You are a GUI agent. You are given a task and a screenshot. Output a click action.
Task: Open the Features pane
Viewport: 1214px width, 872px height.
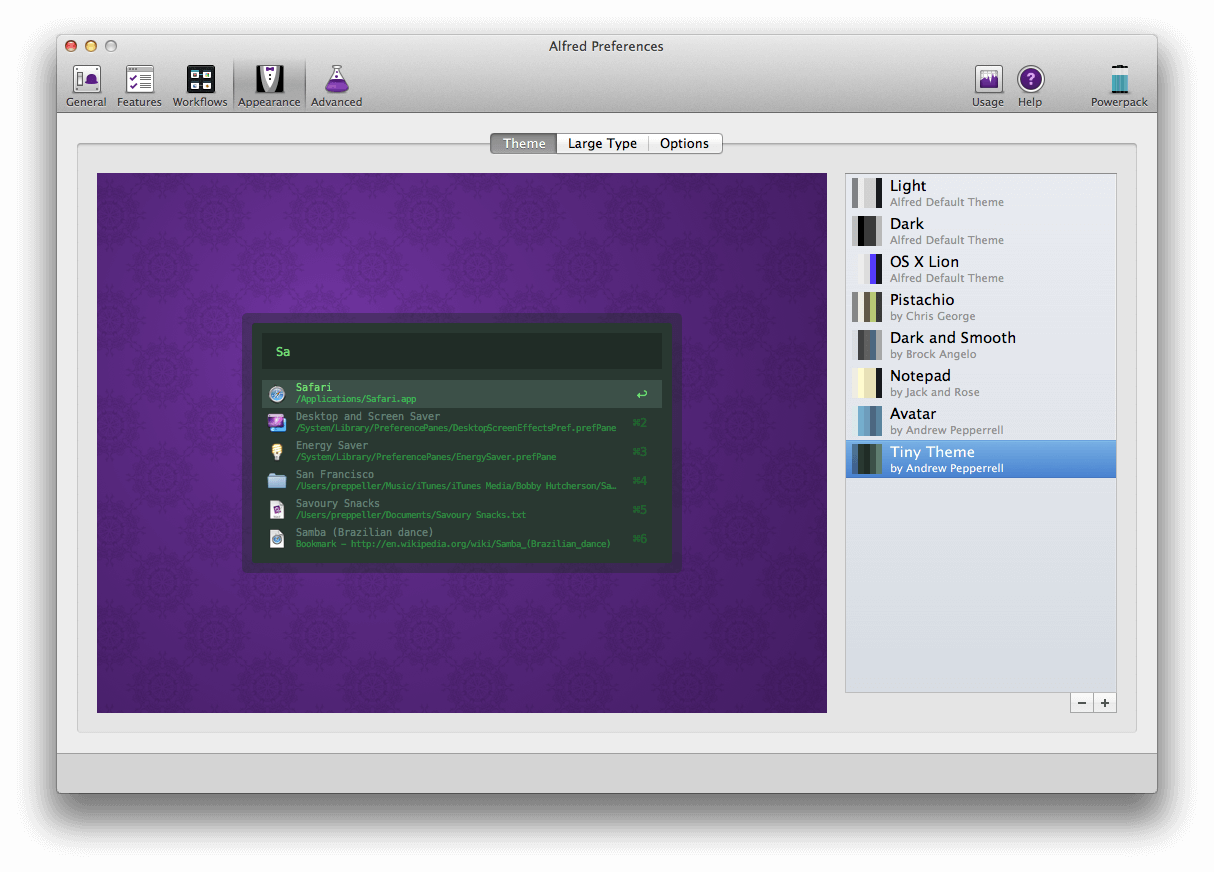point(139,84)
